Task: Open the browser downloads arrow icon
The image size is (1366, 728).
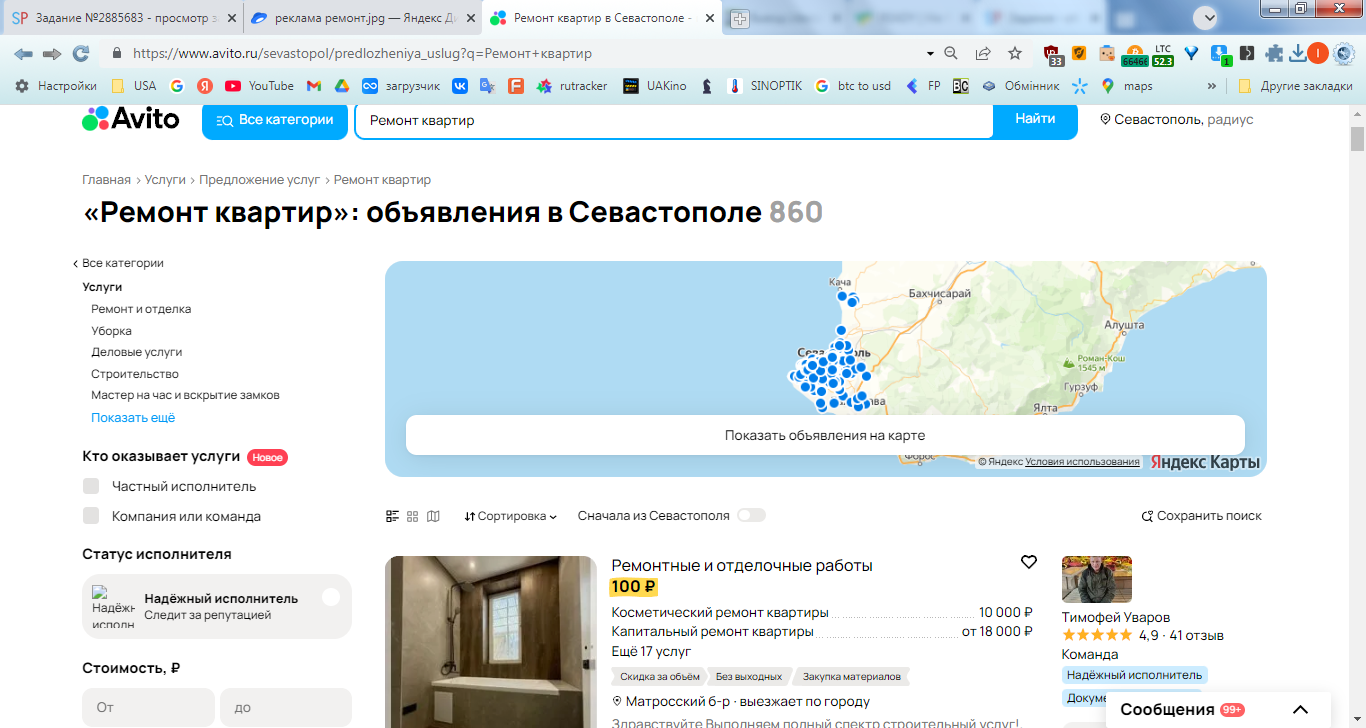Action: tap(1298, 53)
